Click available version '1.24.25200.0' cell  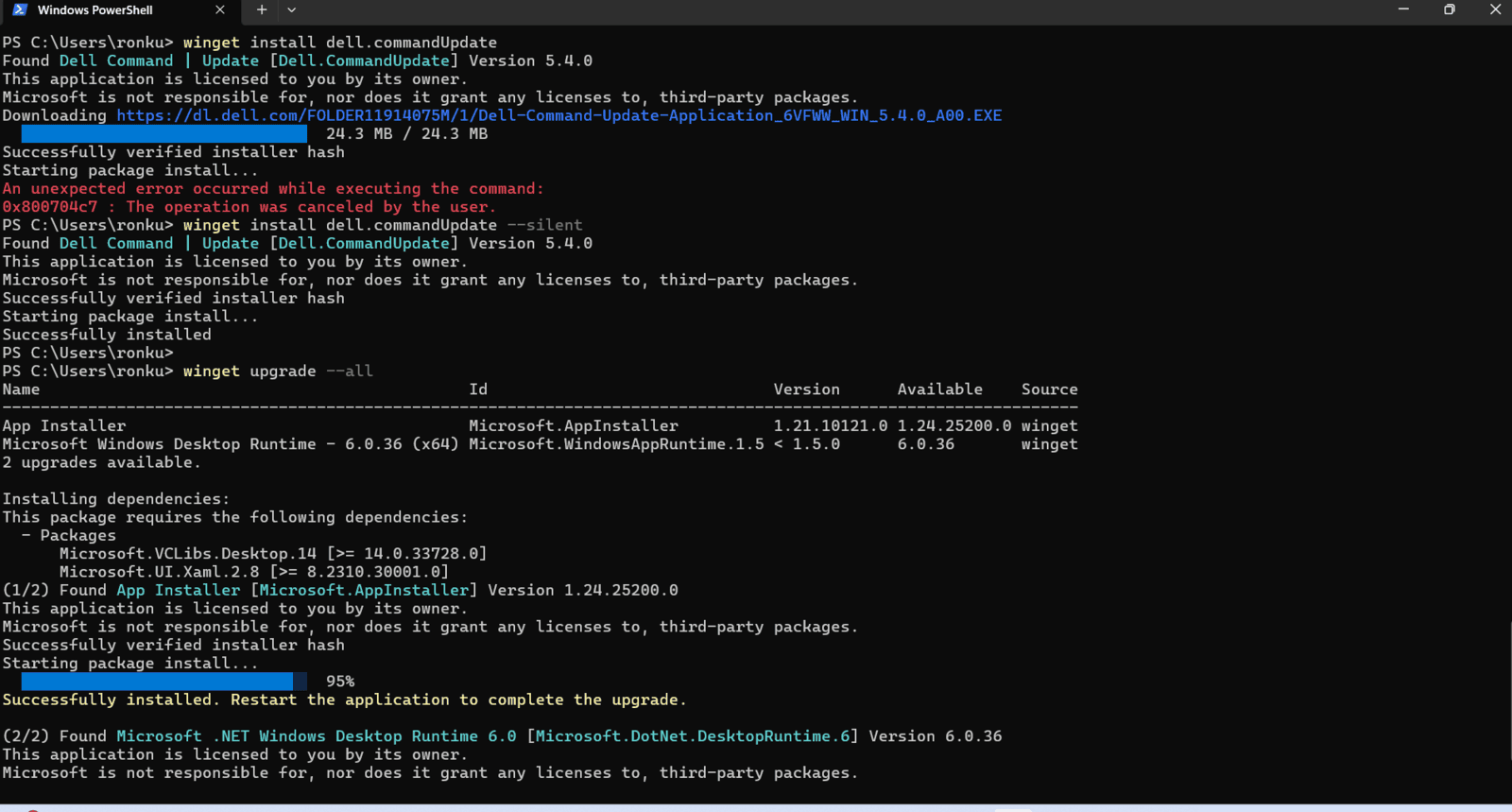954,426
